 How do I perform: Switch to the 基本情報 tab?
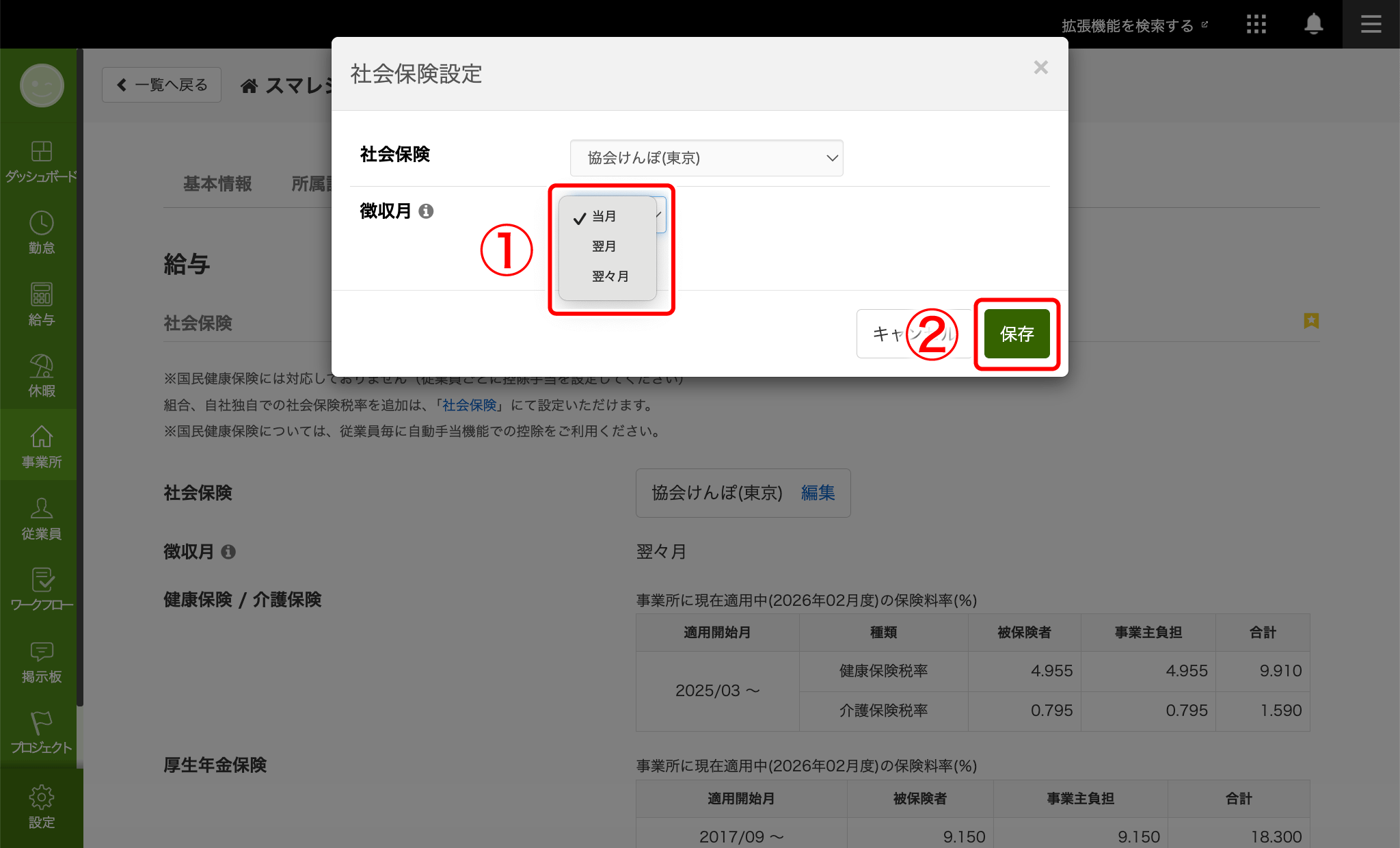[217, 184]
